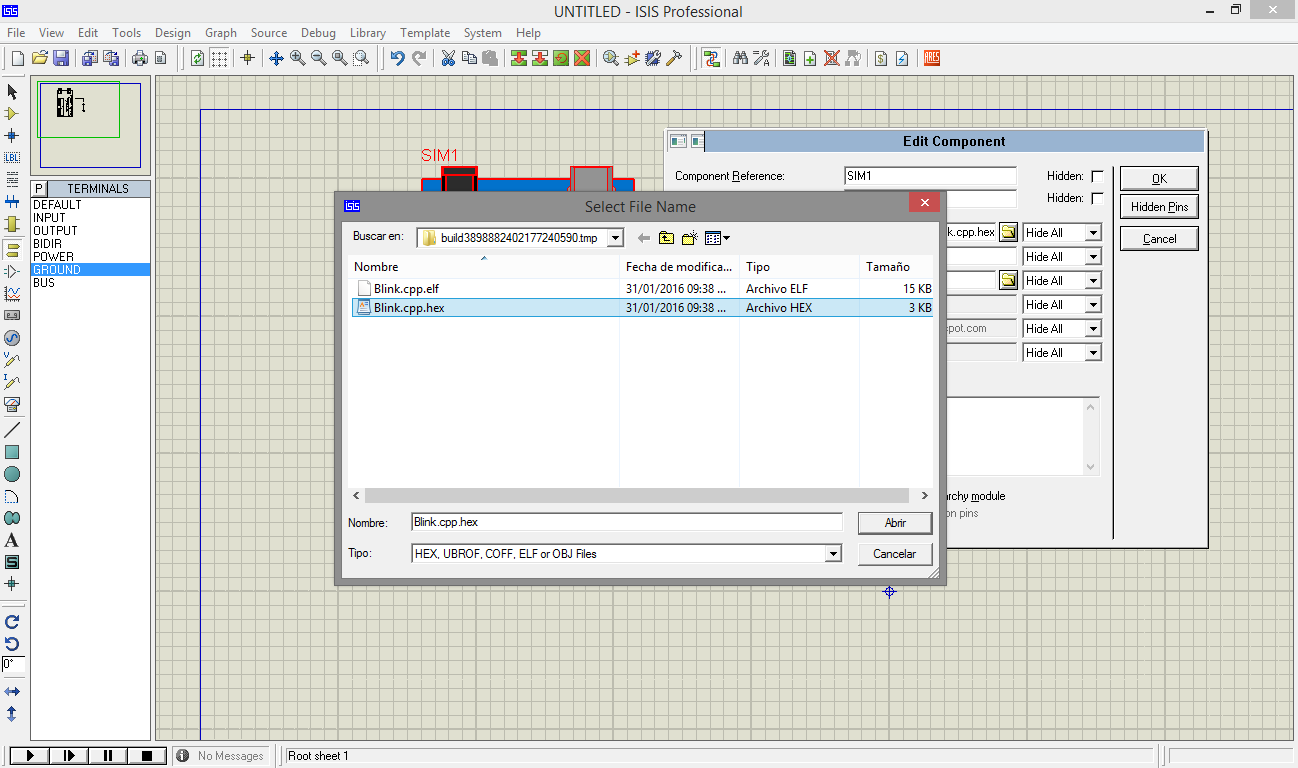The width and height of the screenshot is (1298, 768).
Task: Click the P pick devices button
Action: pos(39,188)
